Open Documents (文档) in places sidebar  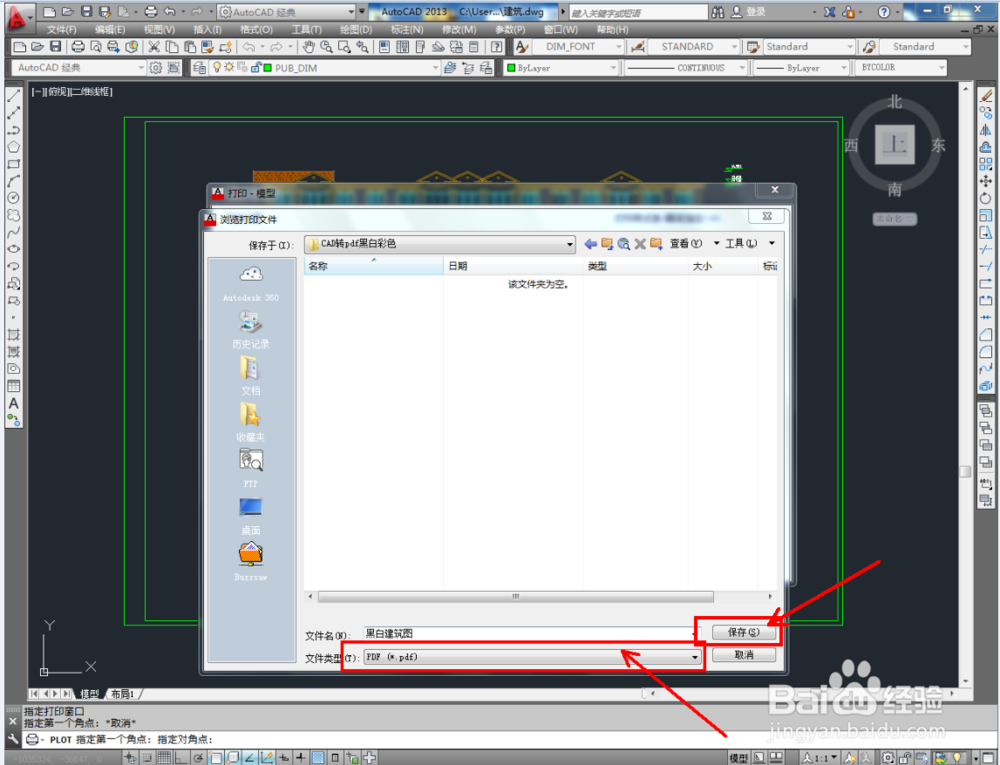pyautogui.click(x=251, y=376)
